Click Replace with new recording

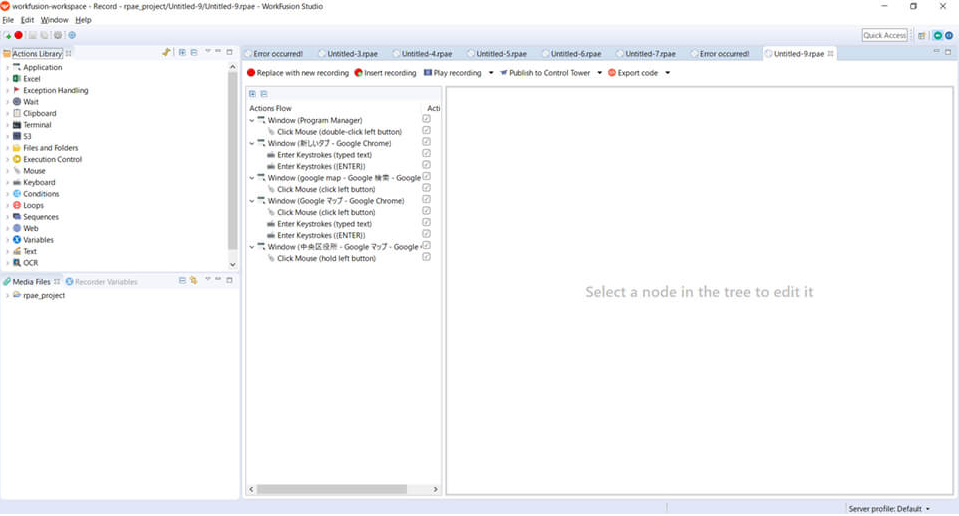point(298,73)
